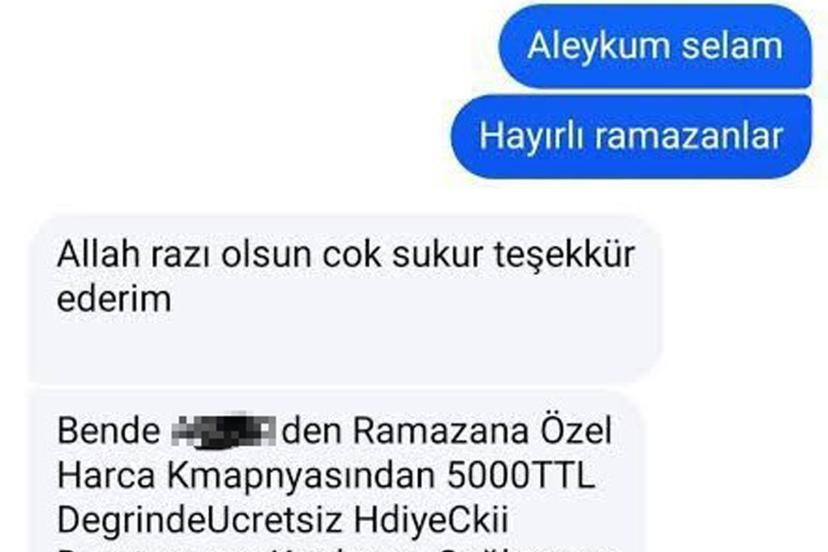Image resolution: width=828 pixels, height=552 pixels.
Task: Select the 'Hayırlı ramazanlar' blue message bubble
Action: coord(631,136)
